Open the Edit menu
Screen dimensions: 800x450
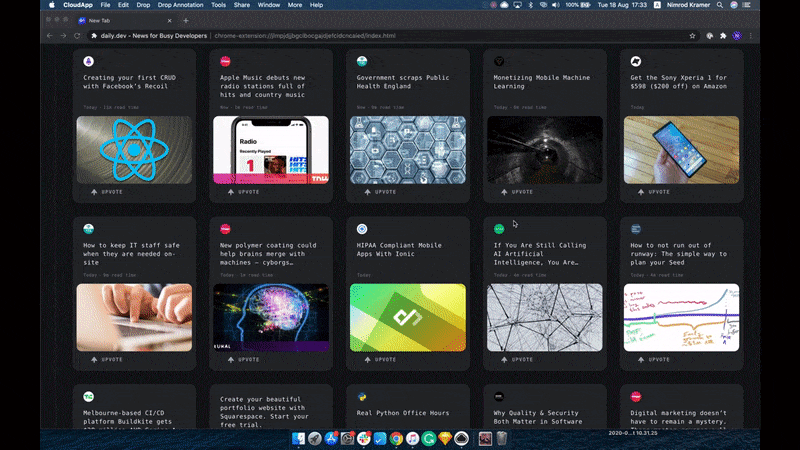click(123, 5)
